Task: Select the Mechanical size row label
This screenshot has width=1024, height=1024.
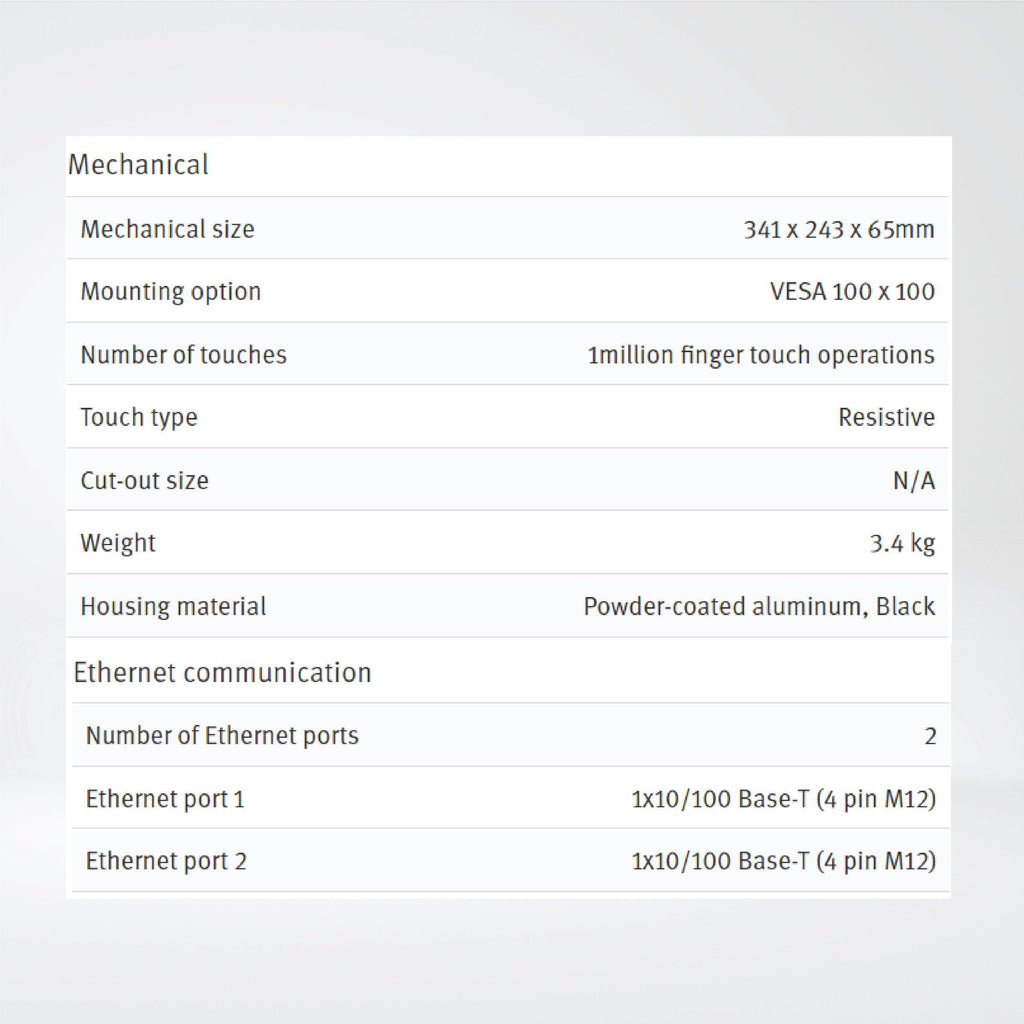Action: pyautogui.click(x=167, y=229)
